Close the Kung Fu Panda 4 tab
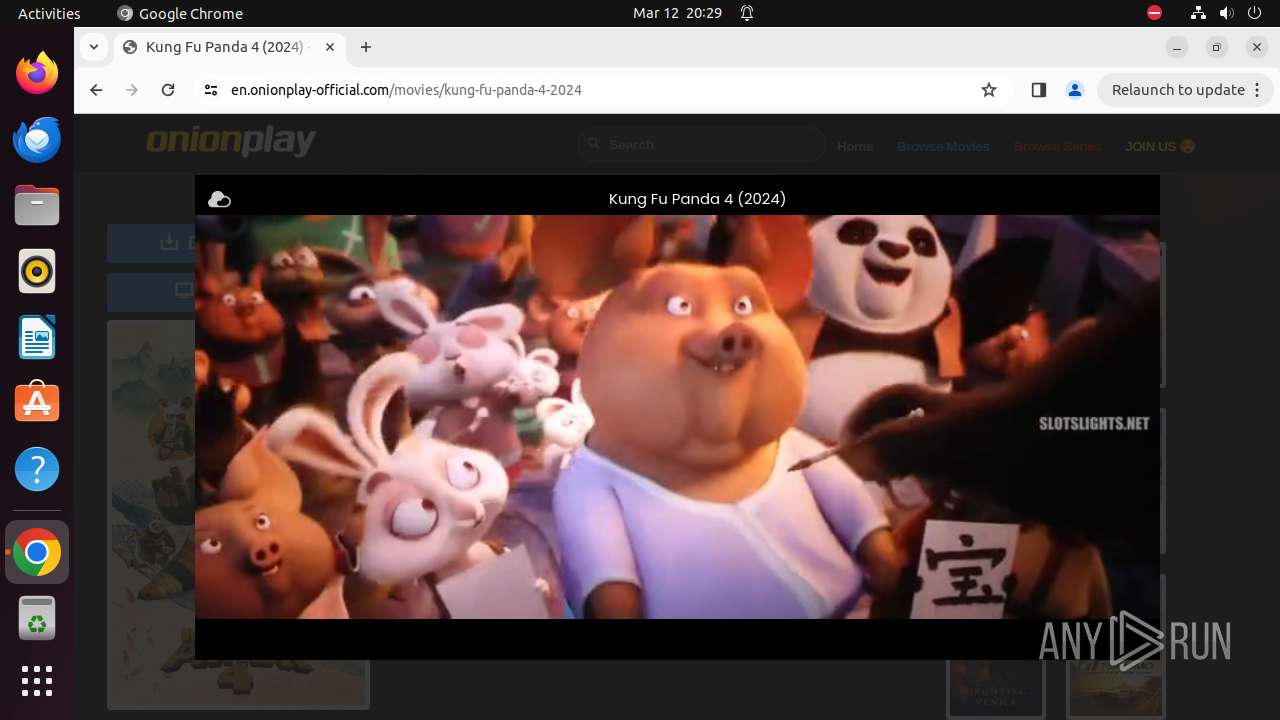 [330, 47]
